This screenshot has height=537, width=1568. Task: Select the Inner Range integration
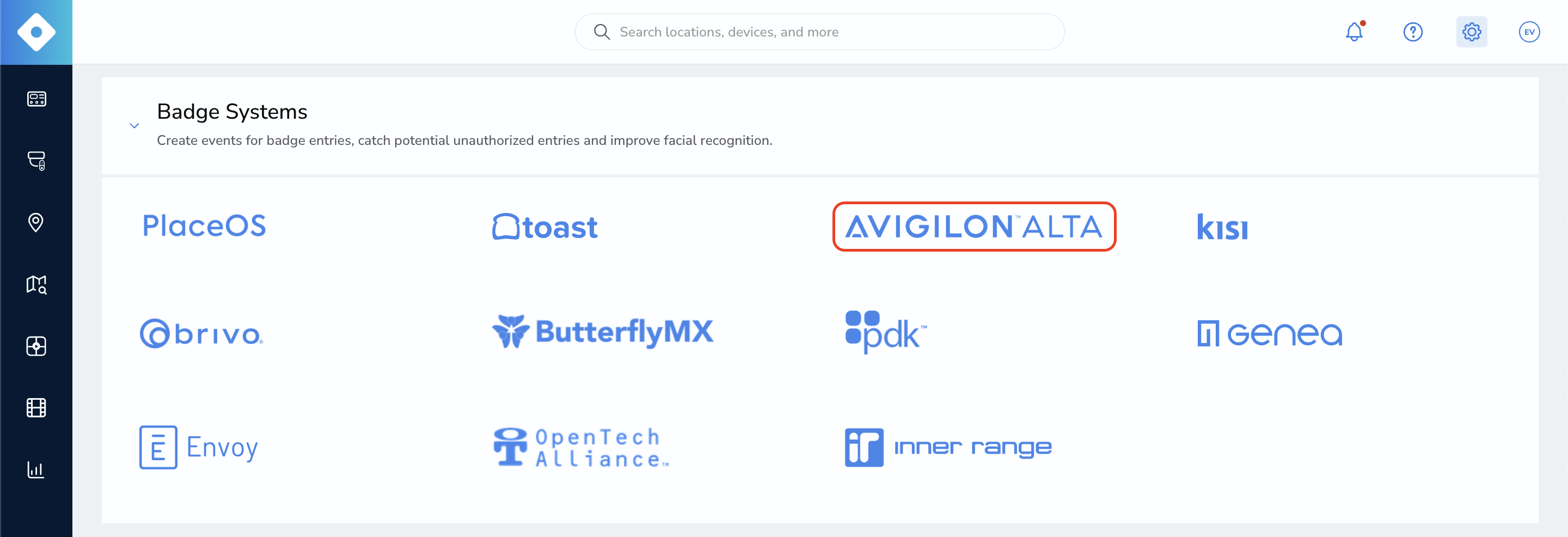(x=948, y=448)
